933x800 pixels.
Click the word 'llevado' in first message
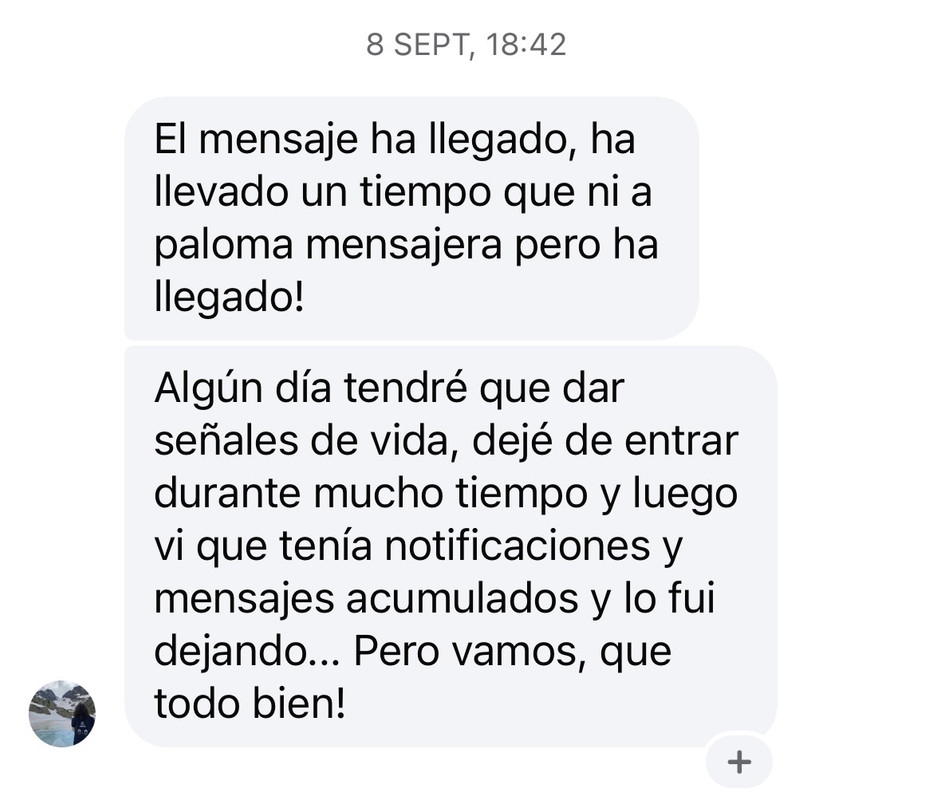point(221,193)
